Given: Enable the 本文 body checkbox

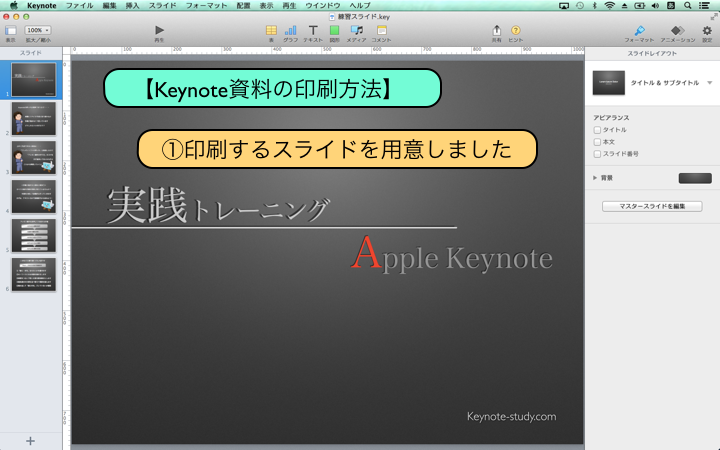Looking at the screenshot, I should pyautogui.click(x=597, y=142).
